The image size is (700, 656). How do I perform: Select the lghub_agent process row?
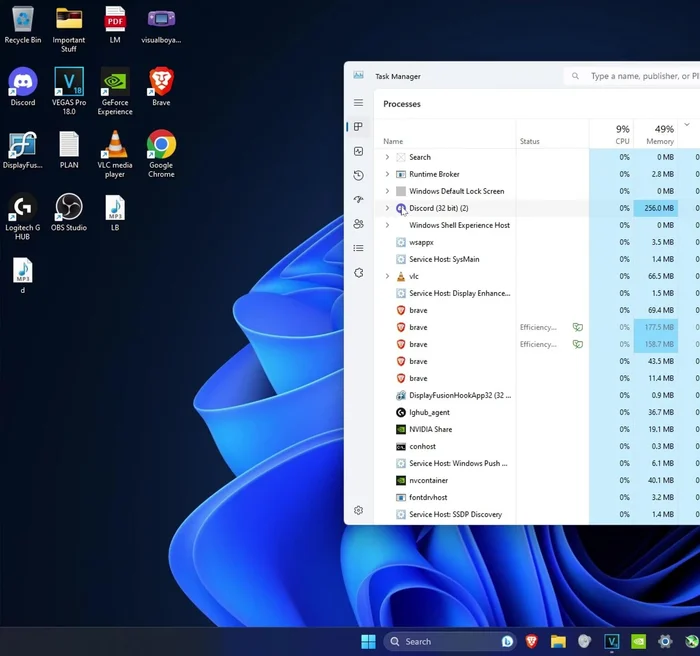pos(429,412)
